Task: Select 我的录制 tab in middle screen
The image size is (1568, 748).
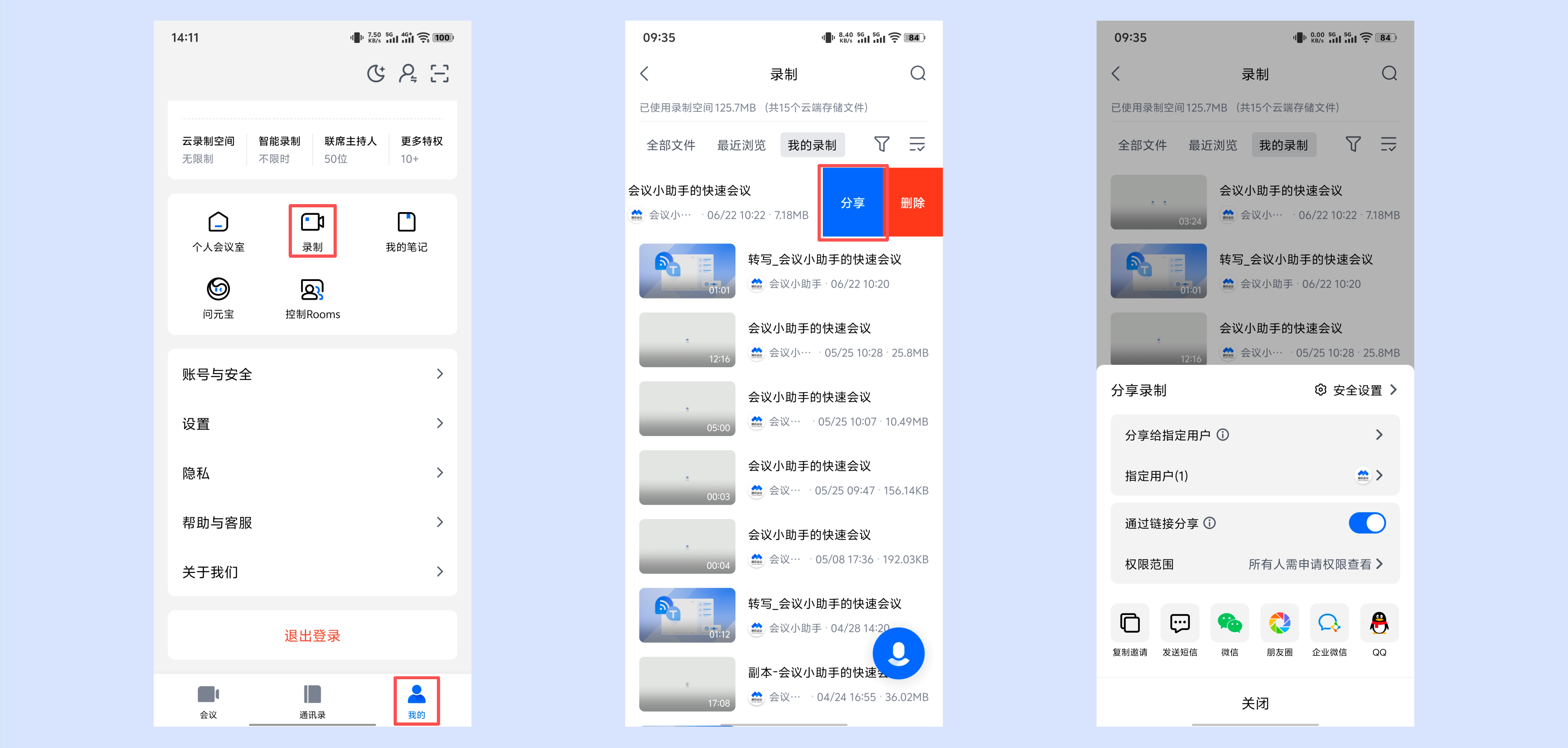Action: click(812, 145)
